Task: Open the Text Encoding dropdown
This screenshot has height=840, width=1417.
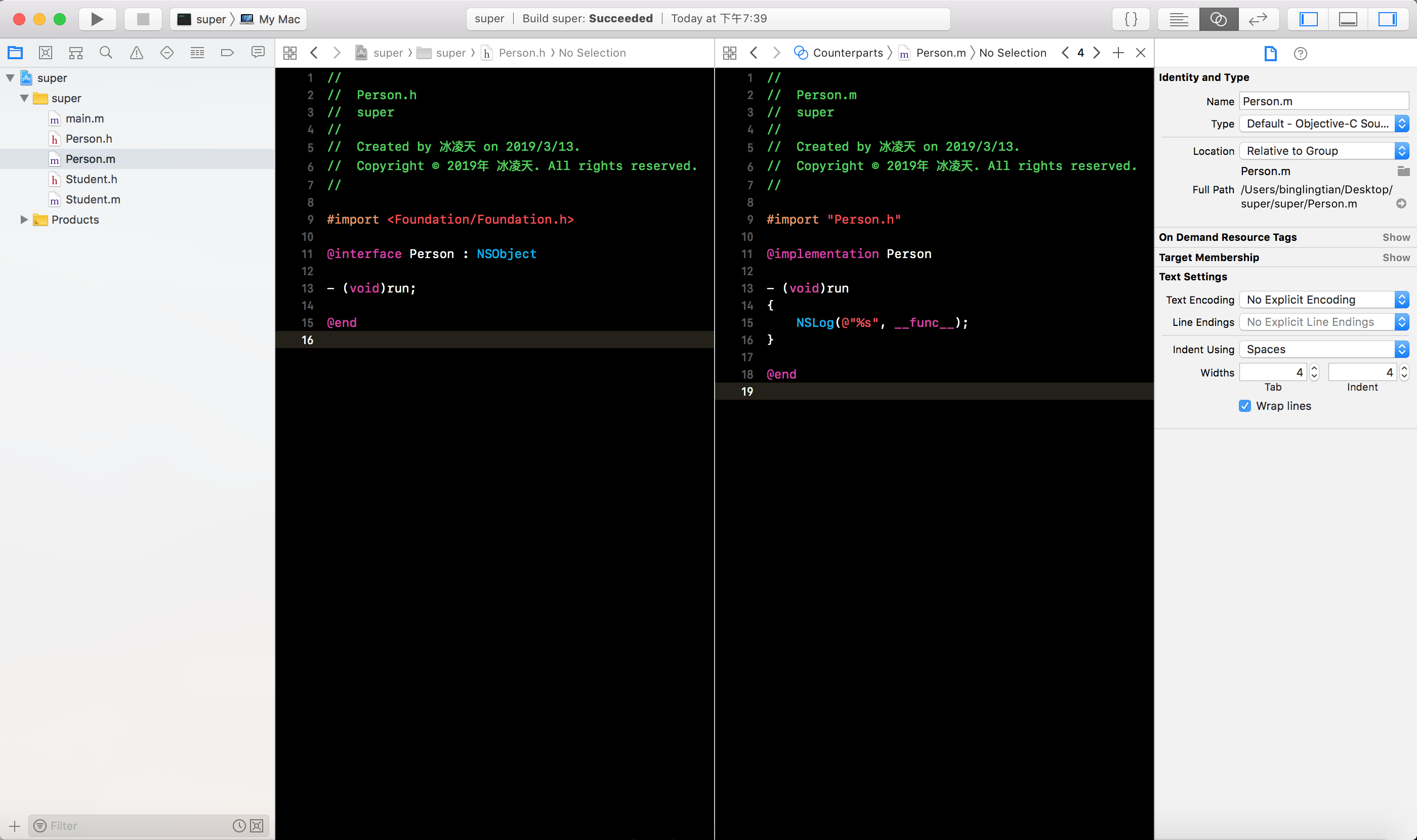Action: [1323, 300]
